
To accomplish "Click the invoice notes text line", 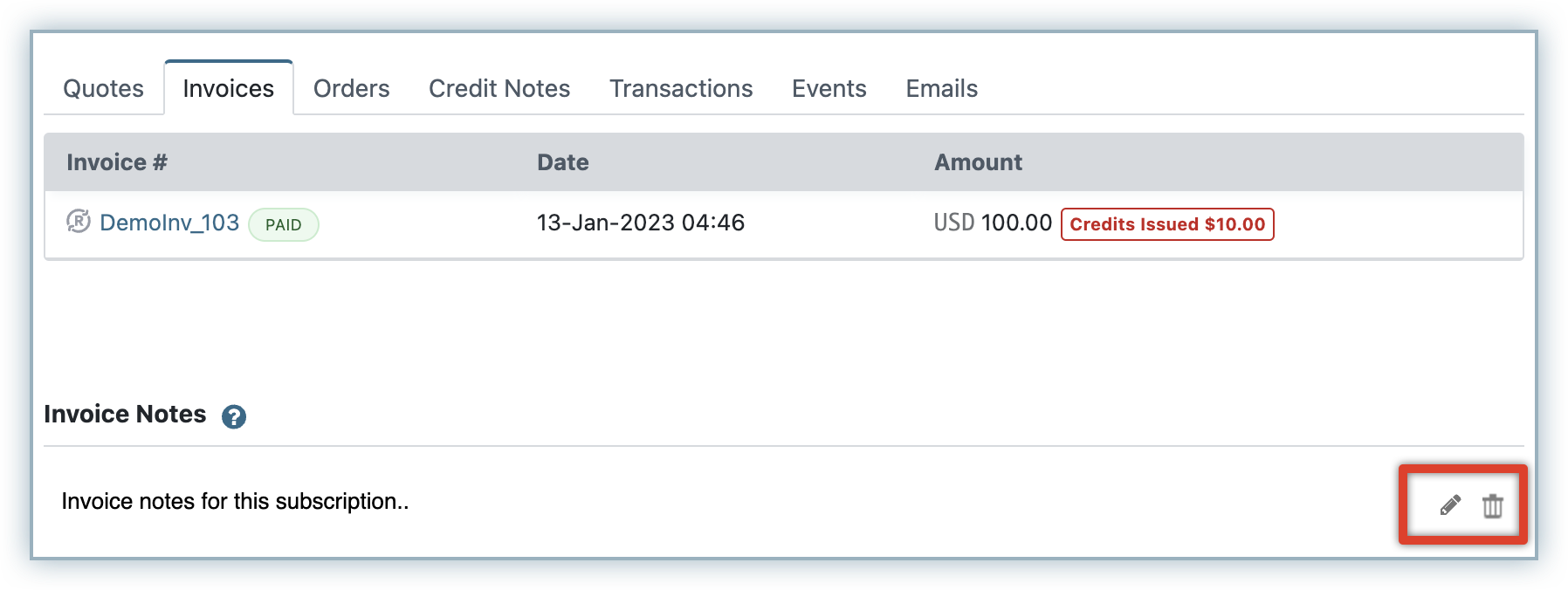I will 235,502.
